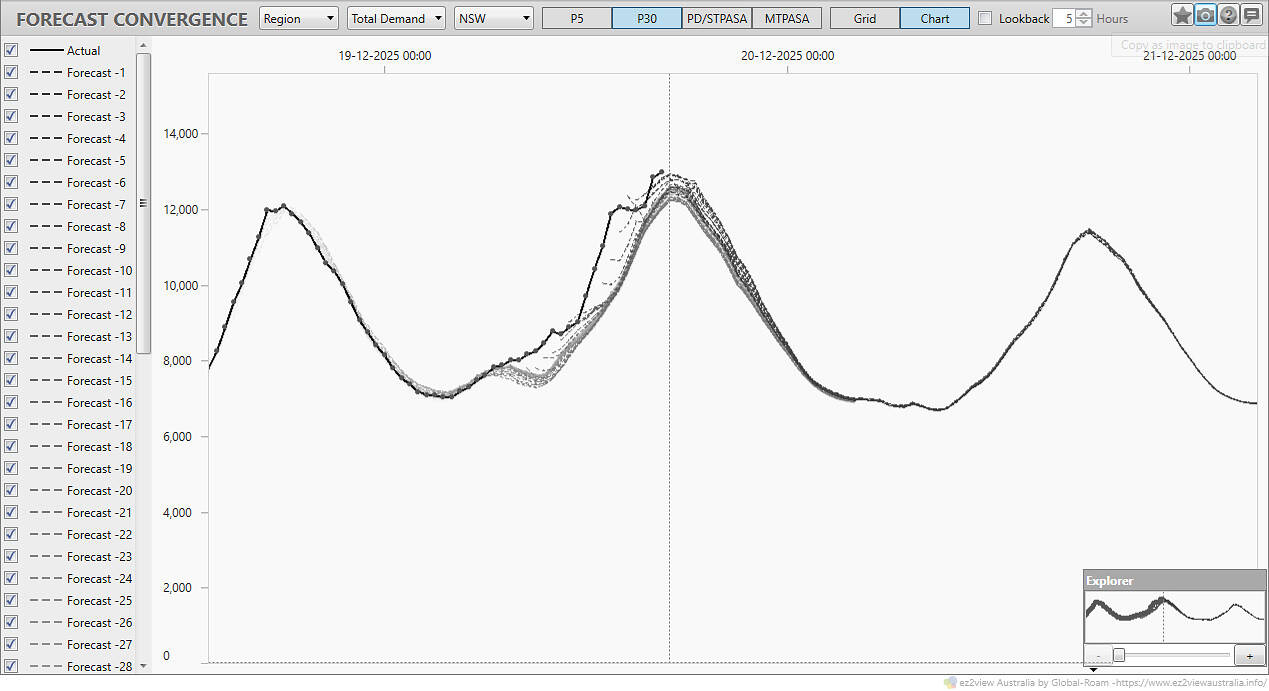The image size is (1269, 691).
Task: Switch to Grid view
Action: pos(865,18)
